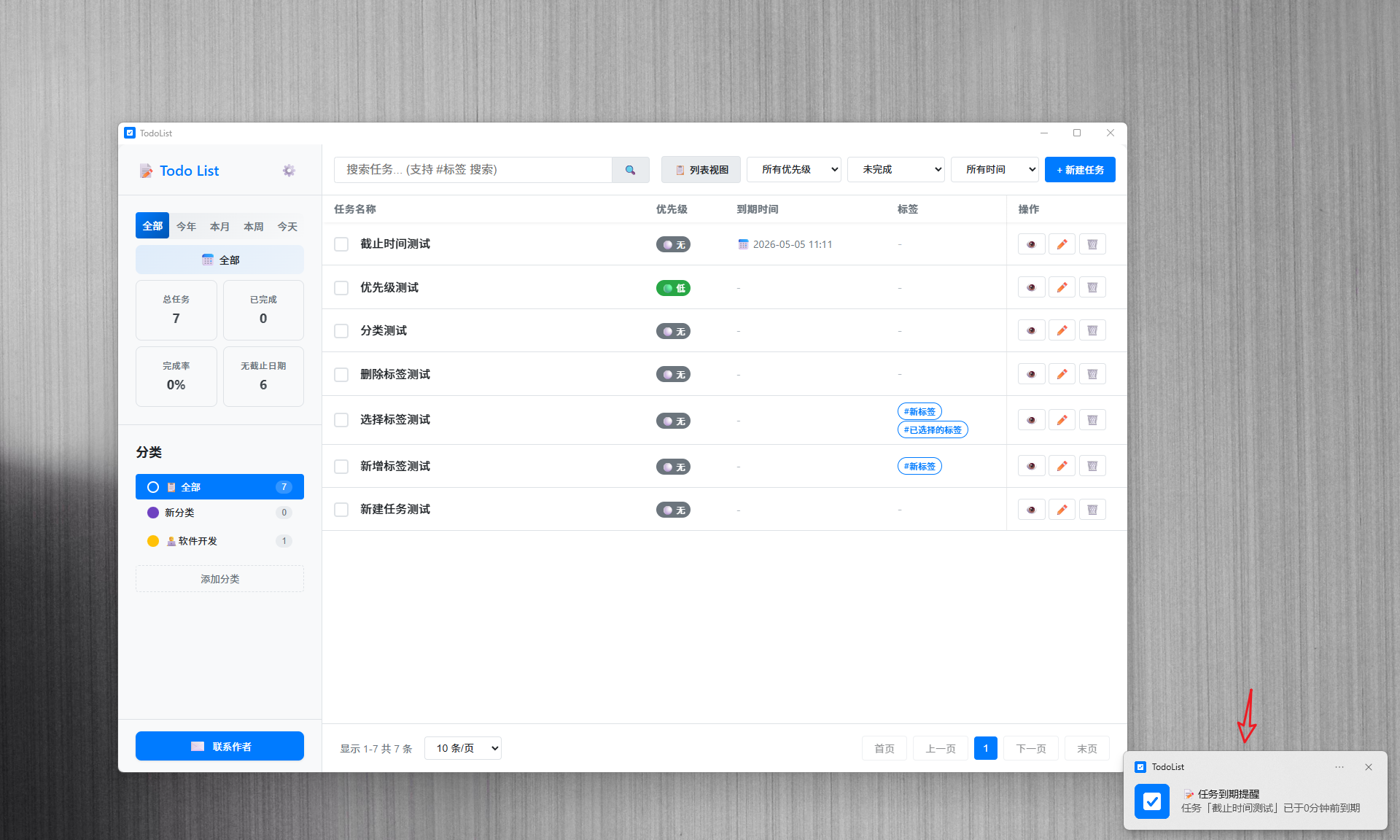The image size is (1400, 840).
Task: Open the 所有优先级 priority dropdown
Action: (x=794, y=170)
